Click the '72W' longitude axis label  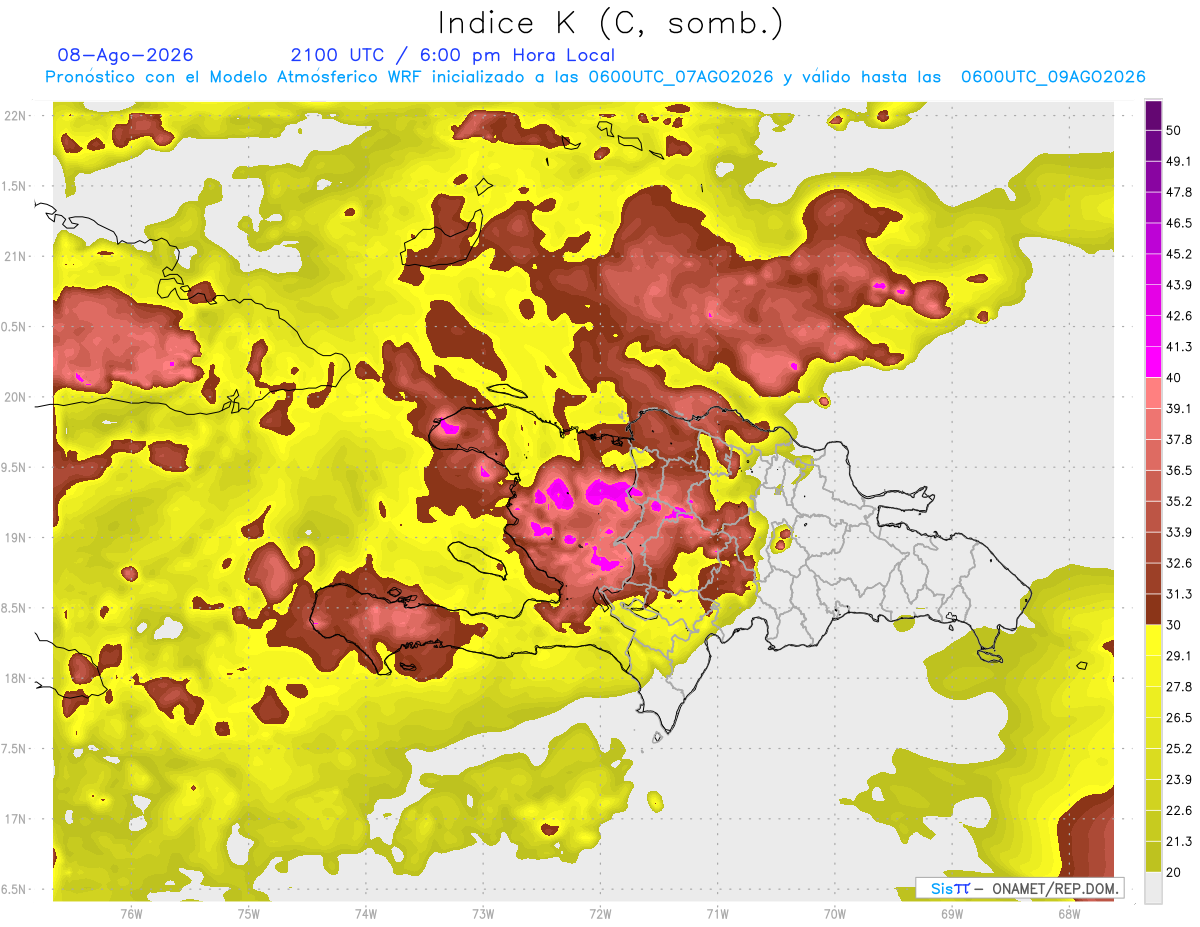pyautogui.click(x=600, y=913)
